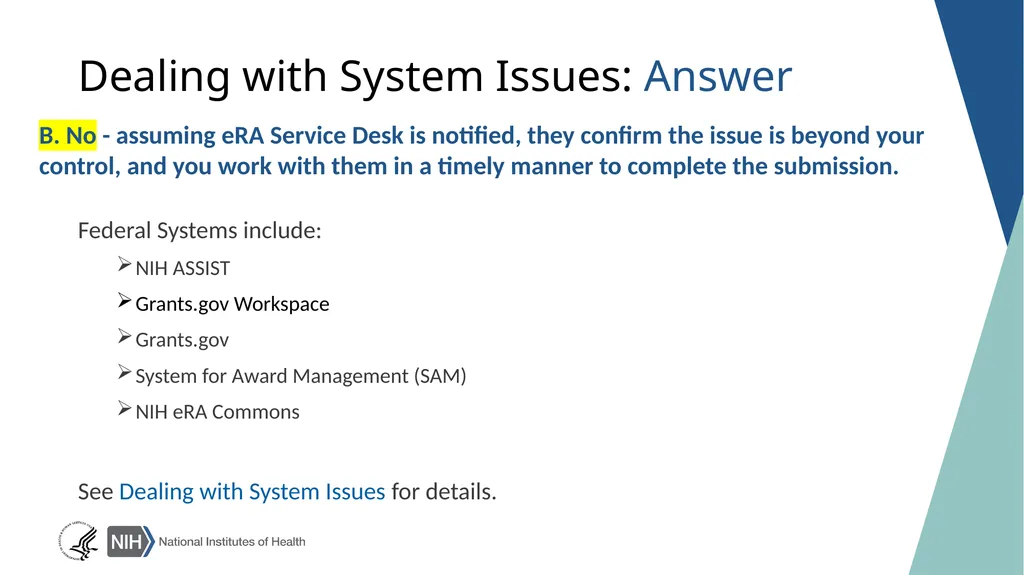Click the HHS eagle seal logo
The width and height of the screenshot is (1024, 575).
click(78, 542)
